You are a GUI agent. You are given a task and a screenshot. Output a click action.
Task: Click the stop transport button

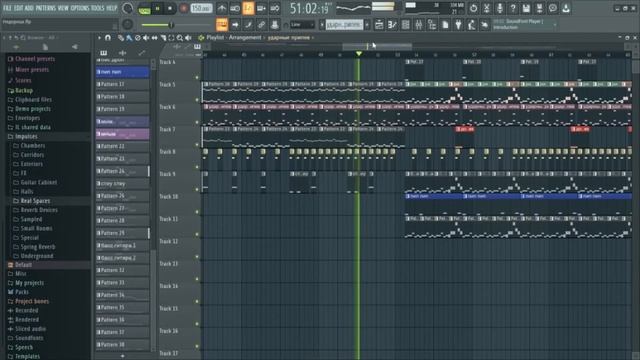coord(170,9)
